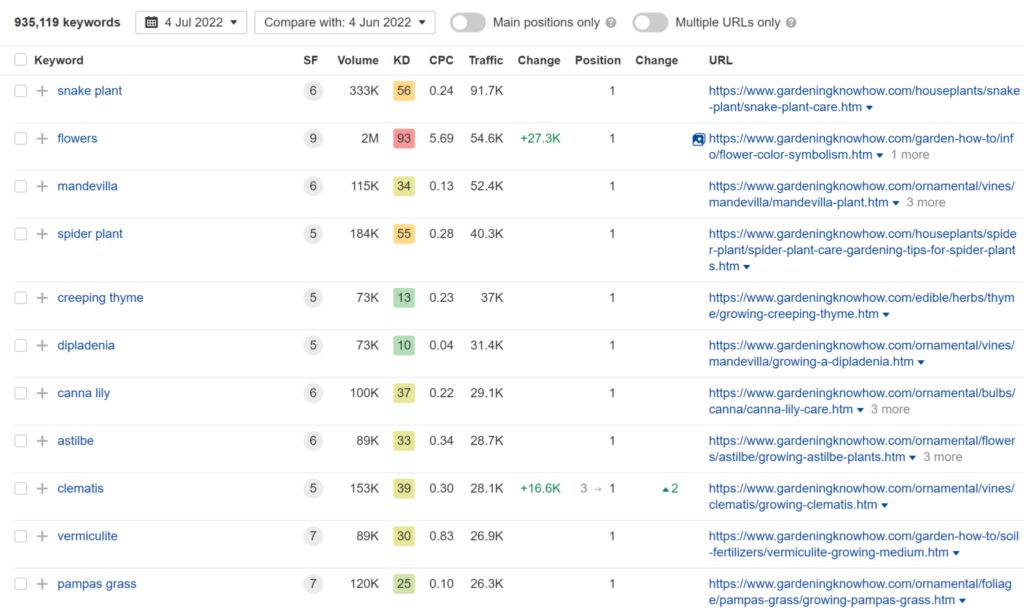
Task: Click the SERP features badge 7 for pampas grass
Action: tap(313, 584)
